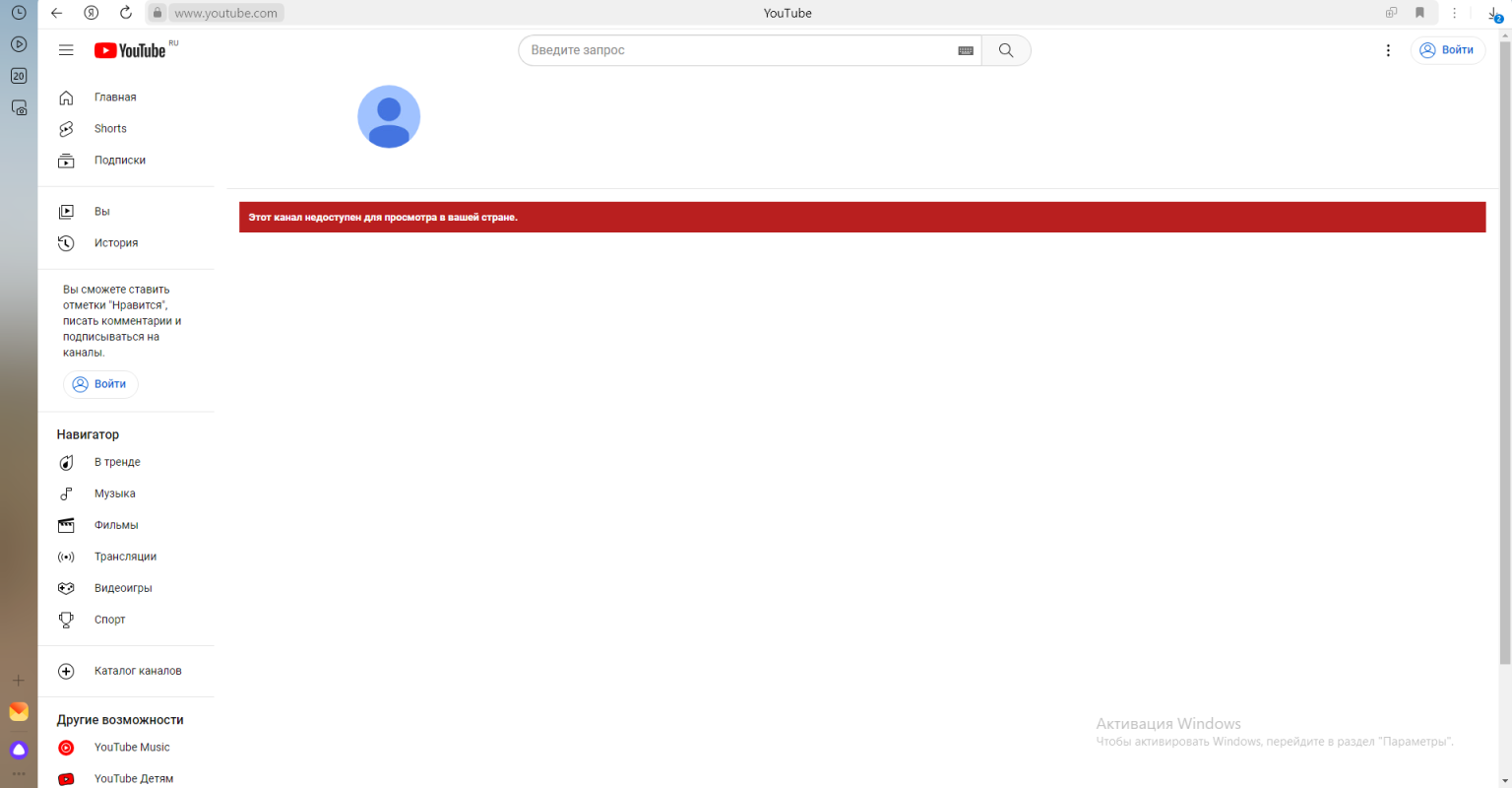This screenshot has width=1512, height=788.
Task: Reload the page with the refresh icon
Action: click(x=125, y=13)
